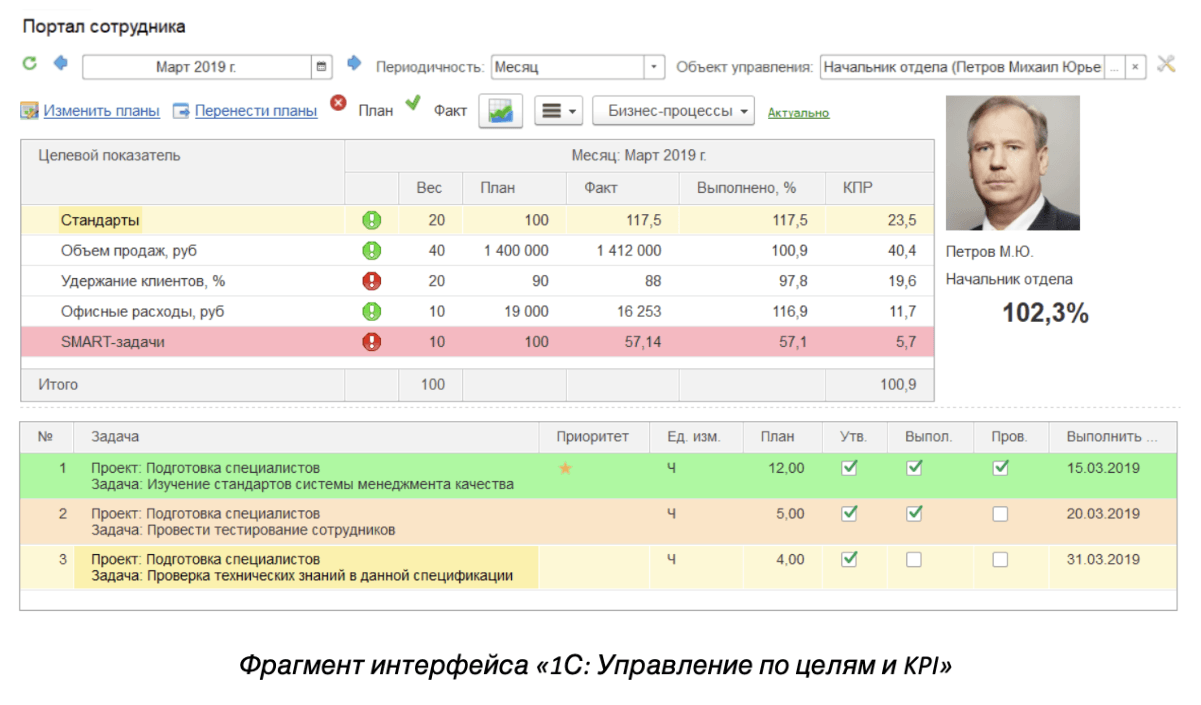Select the task Провести тестирование сотрудников
Screen dimensions: 1201x705
pyautogui.click(x=598, y=522)
